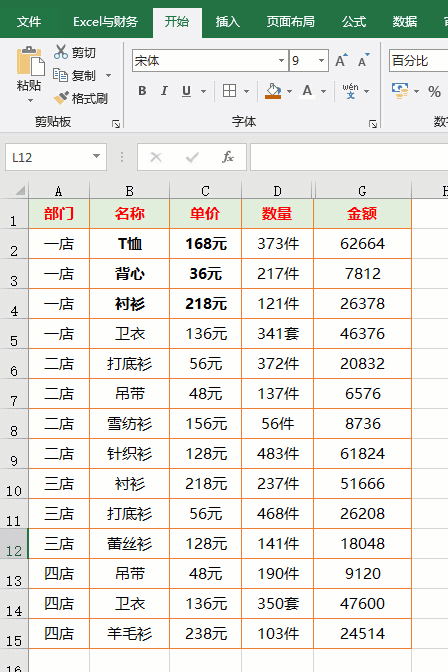Click the Copy (复制) icon
This screenshot has height=672, width=448.
(60, 75)
